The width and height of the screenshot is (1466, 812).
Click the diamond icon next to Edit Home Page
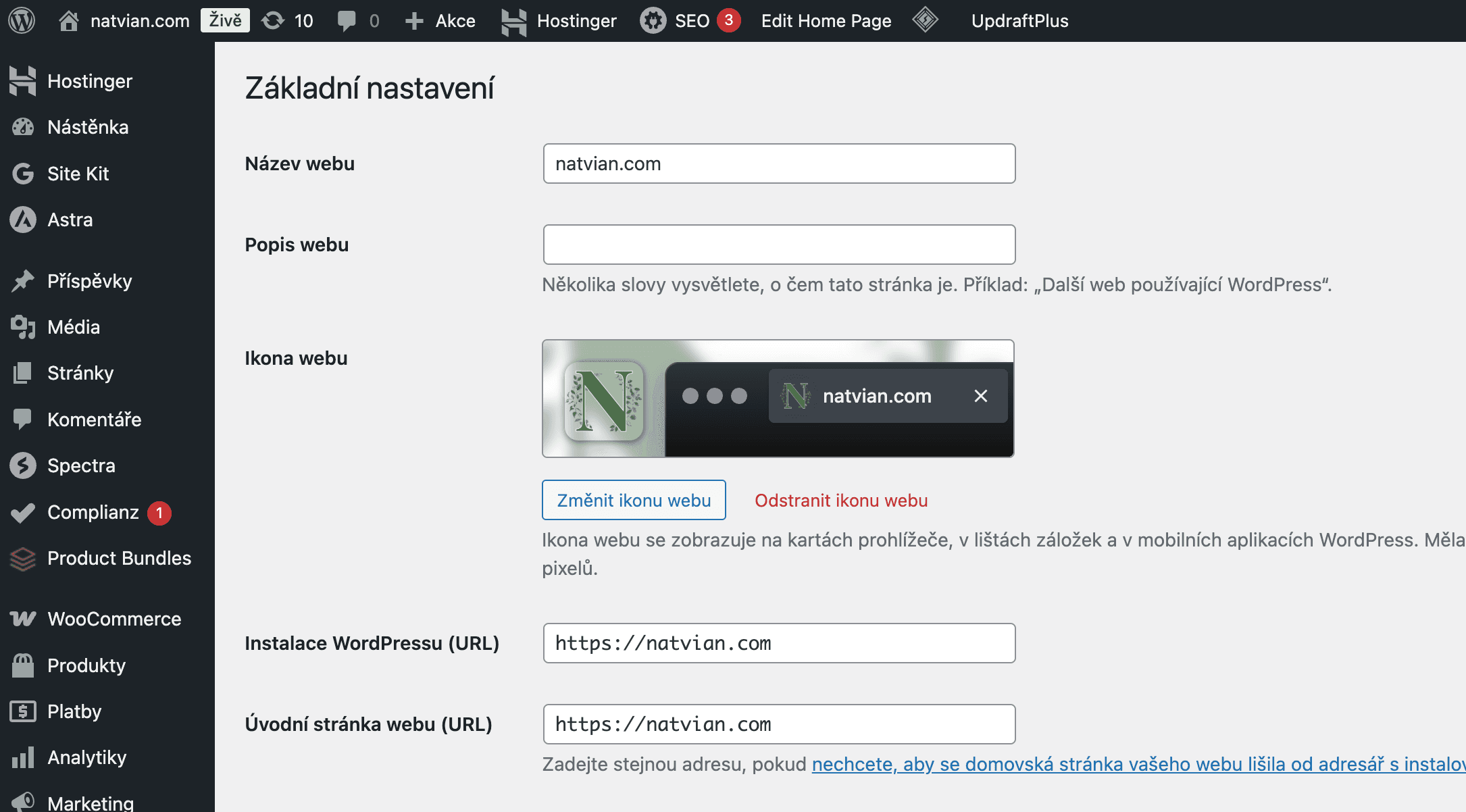925,20
